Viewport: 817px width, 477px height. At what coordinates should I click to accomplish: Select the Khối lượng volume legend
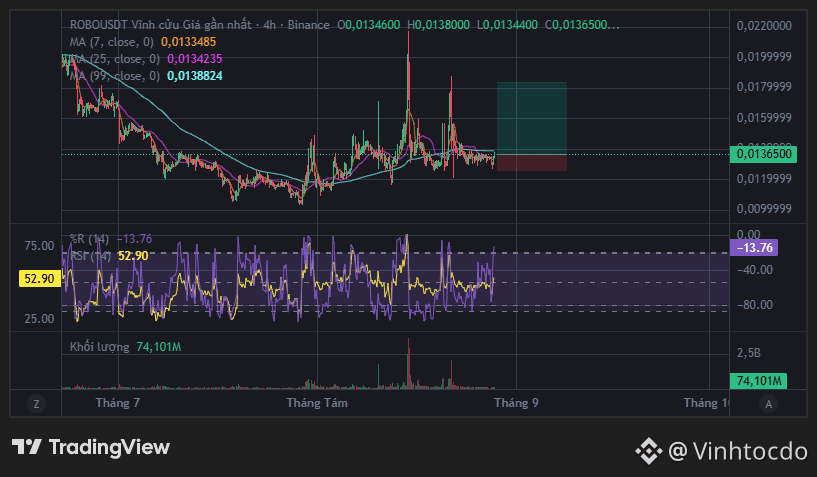[100, 347]
